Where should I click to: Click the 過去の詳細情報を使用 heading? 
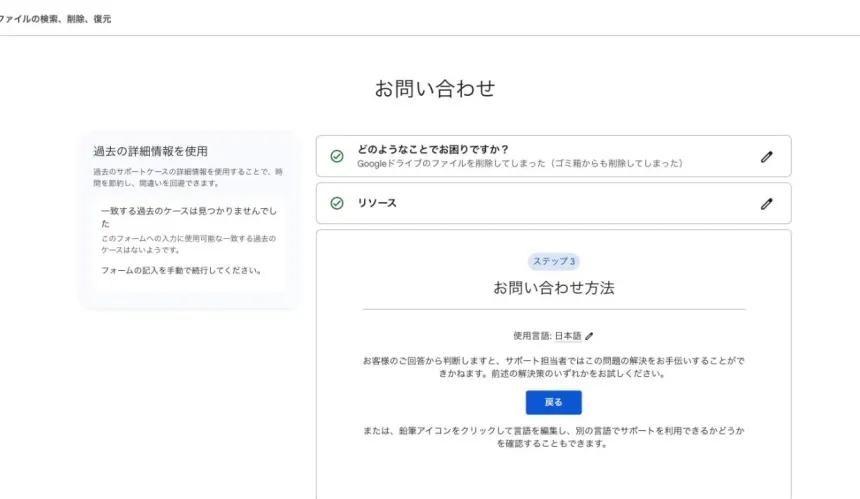click(x=150, y=151)
